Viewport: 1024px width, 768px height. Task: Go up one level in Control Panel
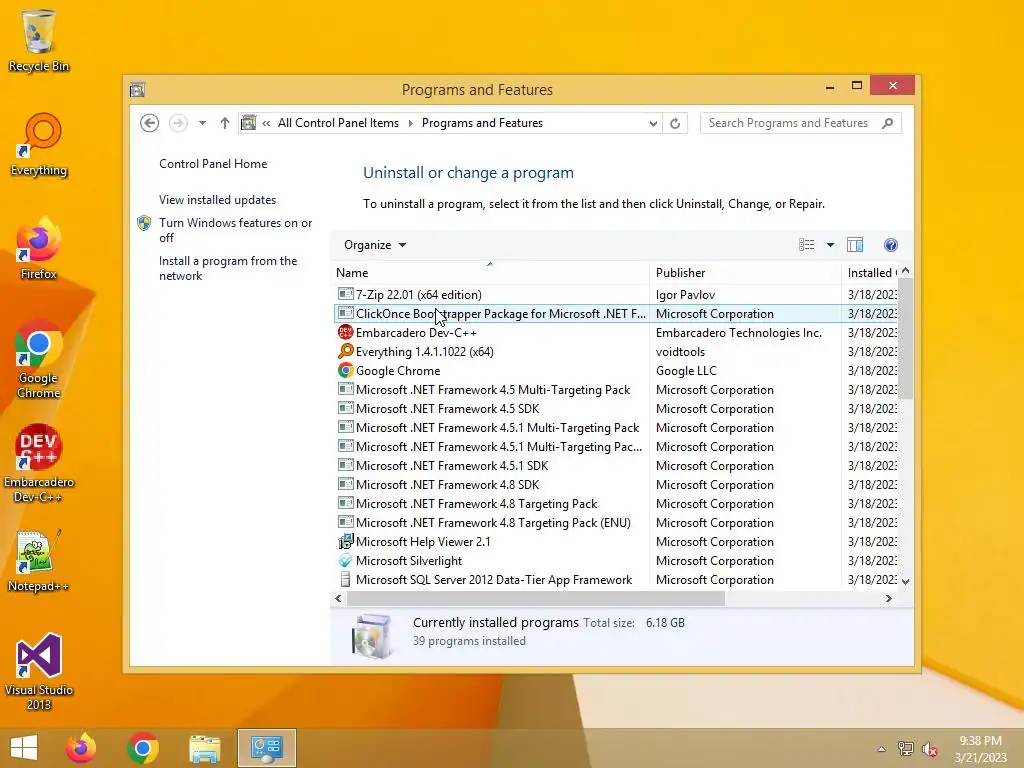click(x=225, y=123)
